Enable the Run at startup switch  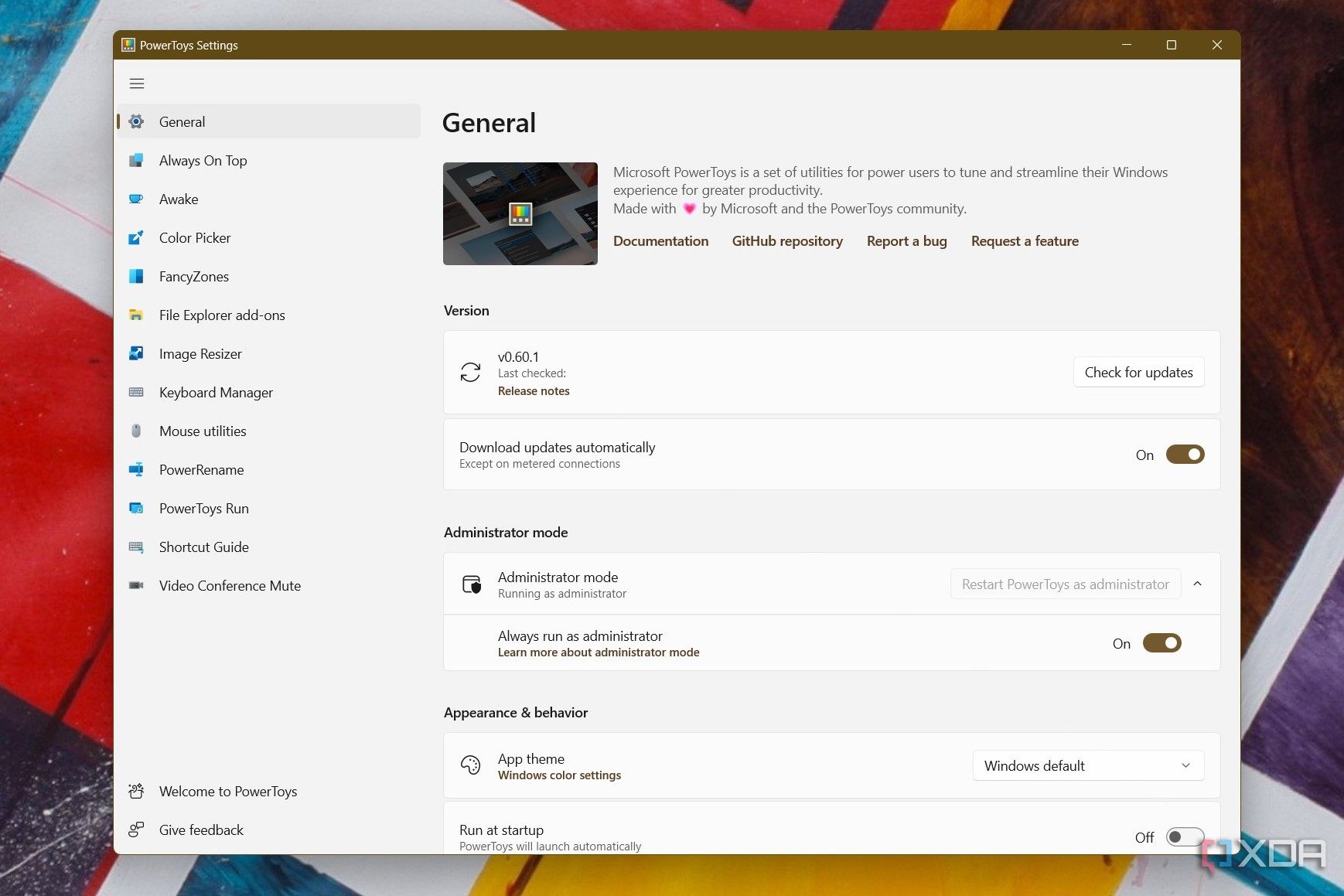[1185, 836]
